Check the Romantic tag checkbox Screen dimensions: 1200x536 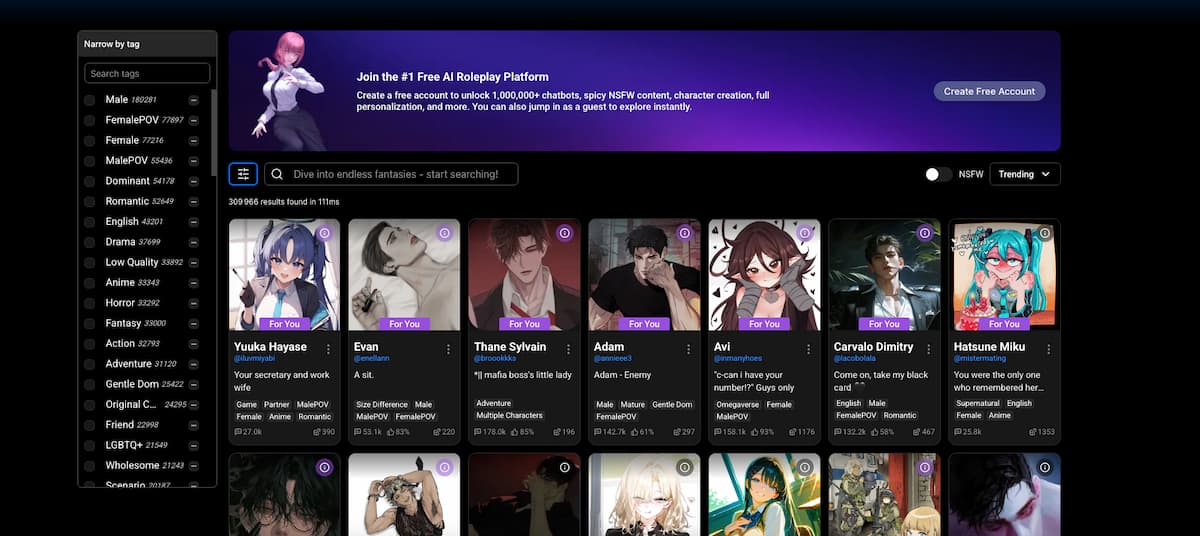click(90, 201)
